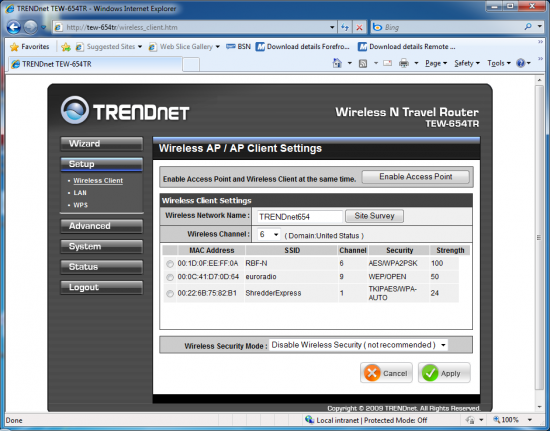Click the URL address bar
This screenshot has width=550, height=431.
pos(191,27)
